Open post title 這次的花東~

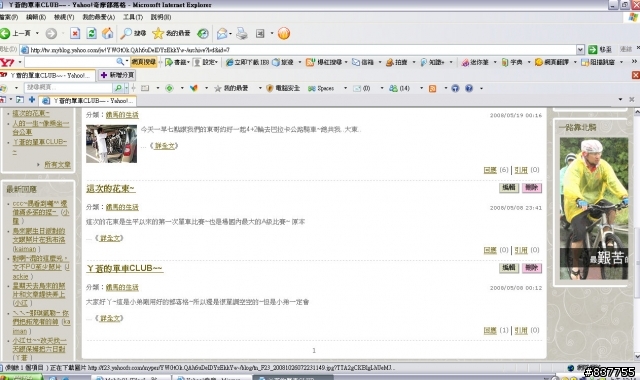(x=111, y=189)
